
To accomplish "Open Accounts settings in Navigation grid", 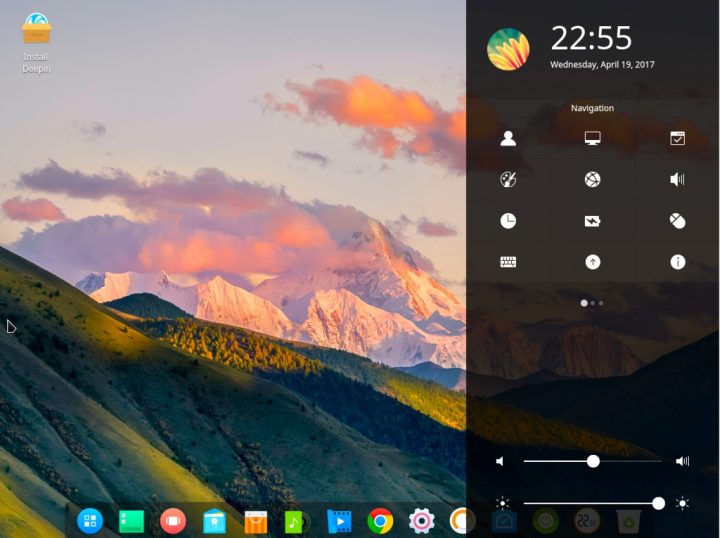I will coord(508,139).
